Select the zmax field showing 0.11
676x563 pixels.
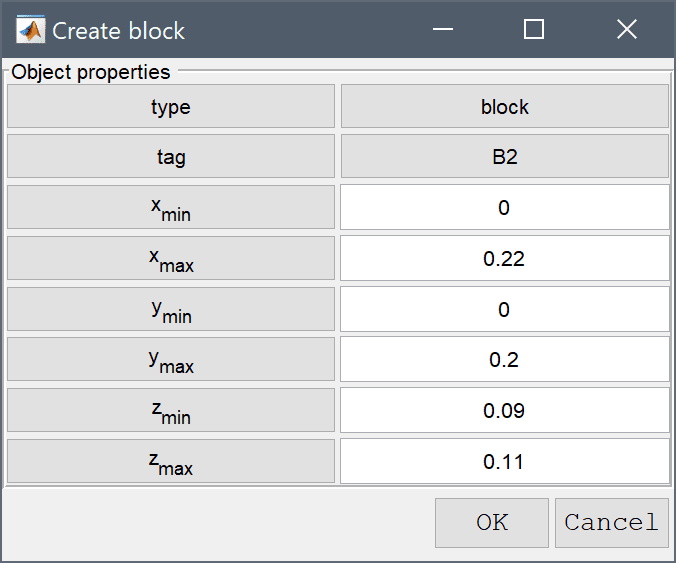(505, 461)
